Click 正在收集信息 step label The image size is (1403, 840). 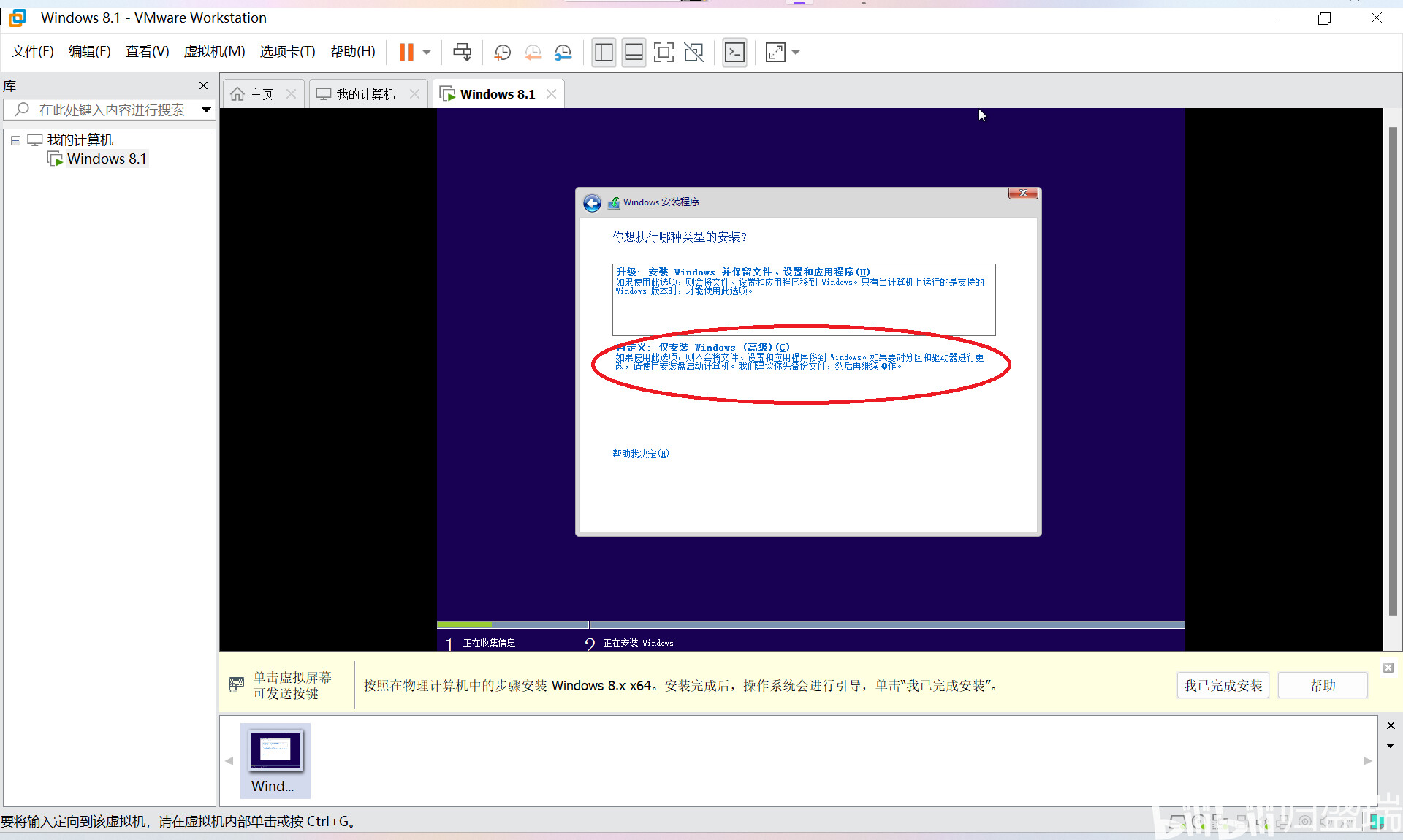[x=489, y=644]
